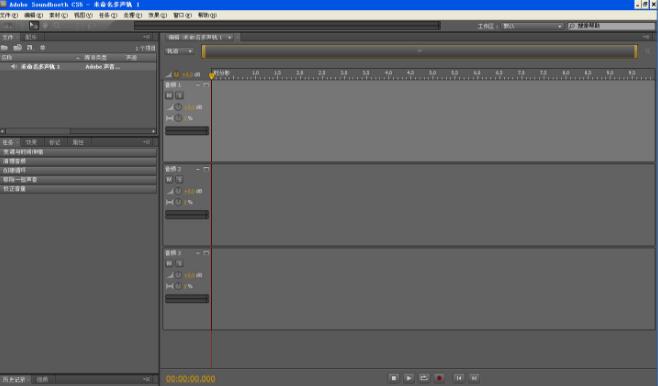
Task: Go to previous marker transport button
Action: pyautogui.click(x=459, y=378)
